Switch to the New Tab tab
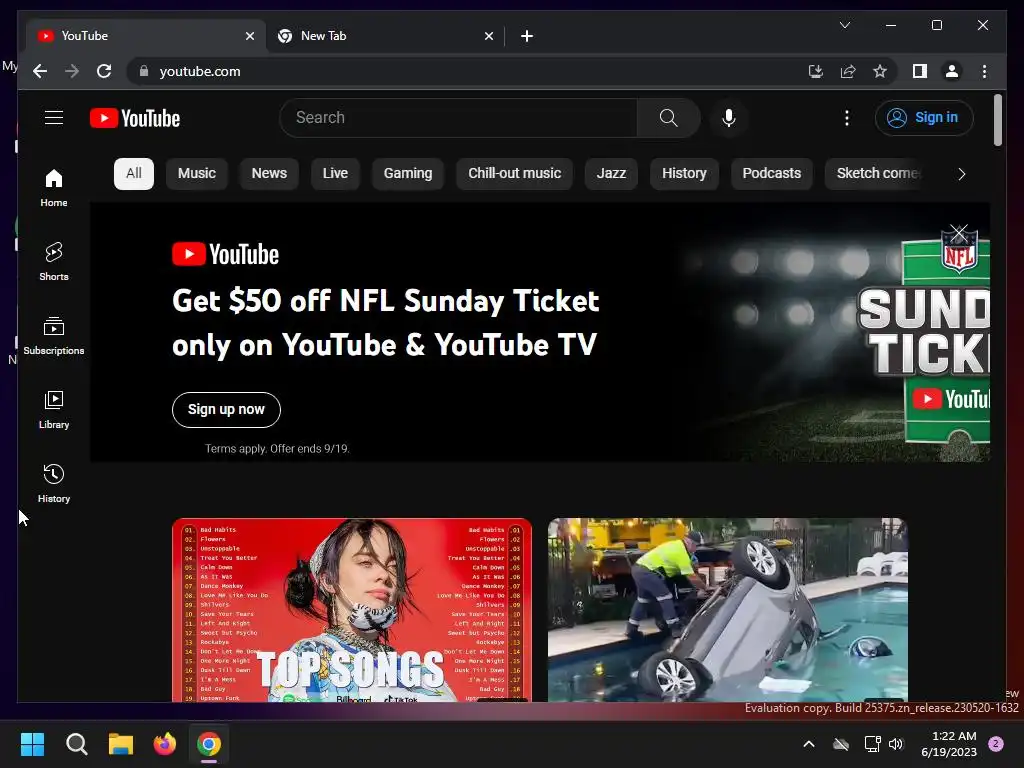Viewport: 1024px width, 768px height. [385, 36]
